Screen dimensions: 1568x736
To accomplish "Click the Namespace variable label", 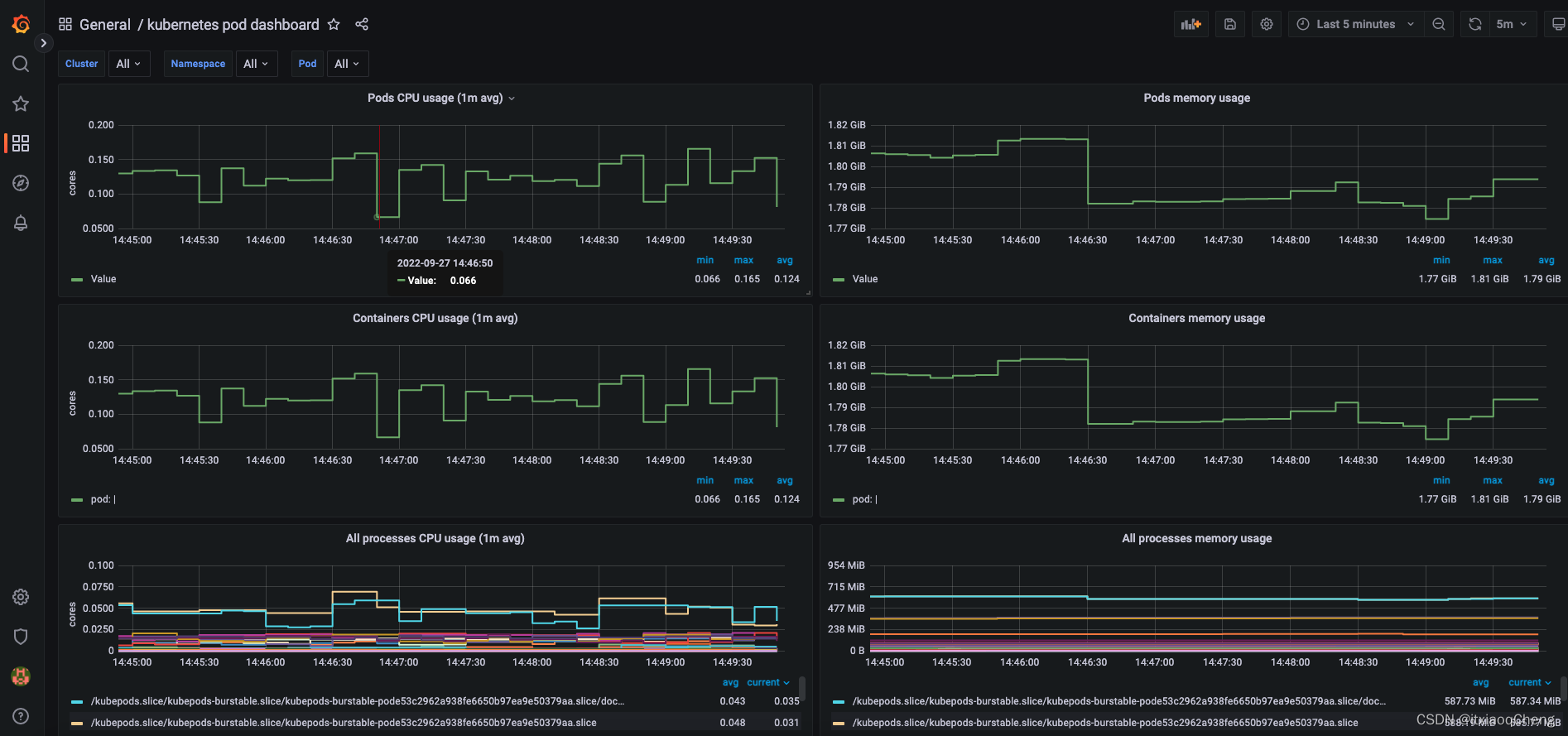I will tap(198, 64).
